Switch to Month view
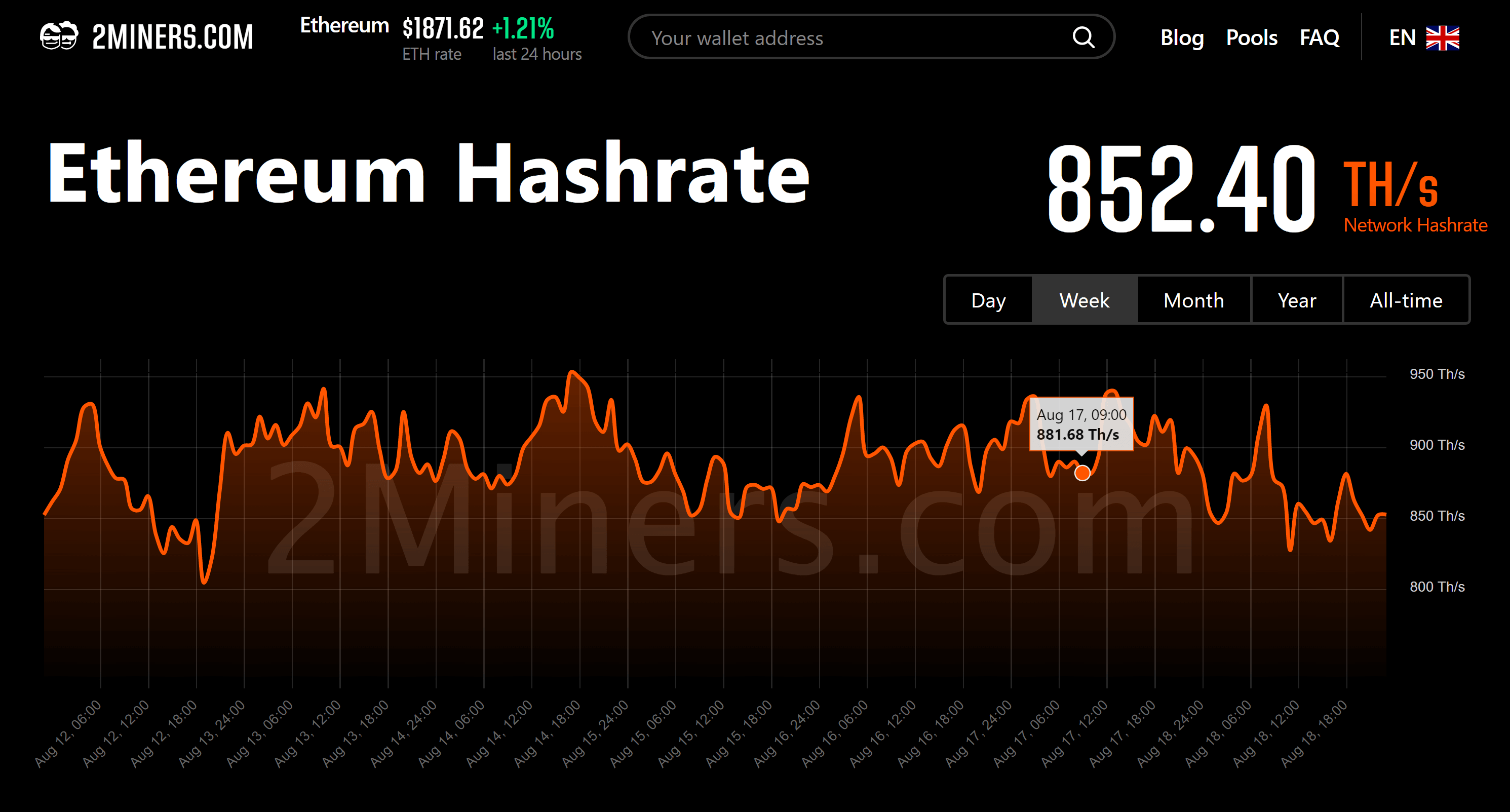1510x812 pixels. pyautogui.click(x=1193, y=300)
